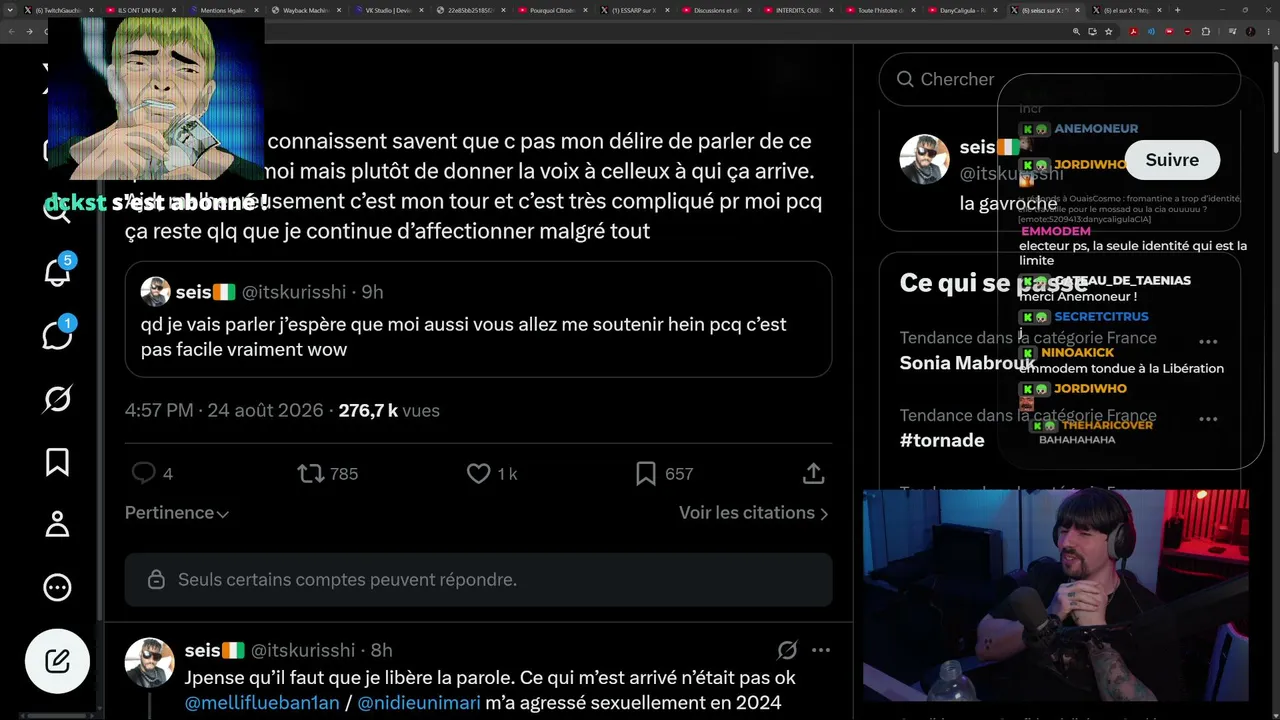Screen dimensions: 1280x720
Task: Switch to the Wayback Machine browser tab
Action: point(307,10)
